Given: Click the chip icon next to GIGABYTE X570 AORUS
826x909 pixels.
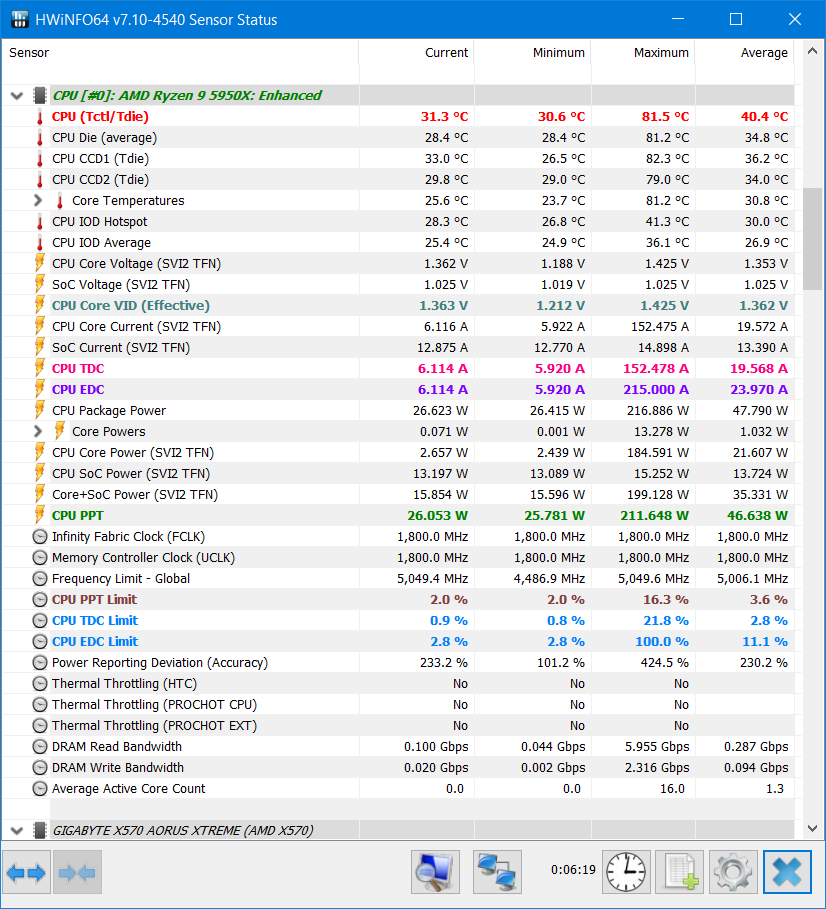Looking at the screenshot, I should click(40, 831).
